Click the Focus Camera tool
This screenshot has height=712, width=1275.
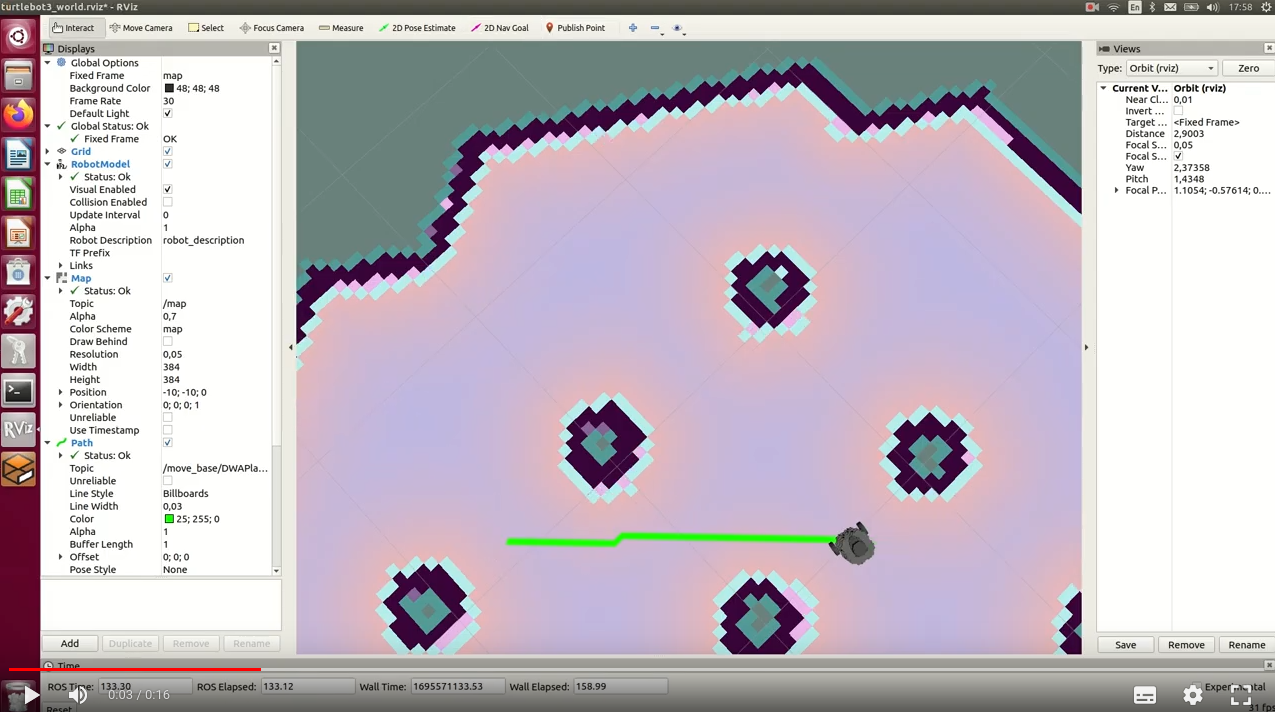point(271,28)
